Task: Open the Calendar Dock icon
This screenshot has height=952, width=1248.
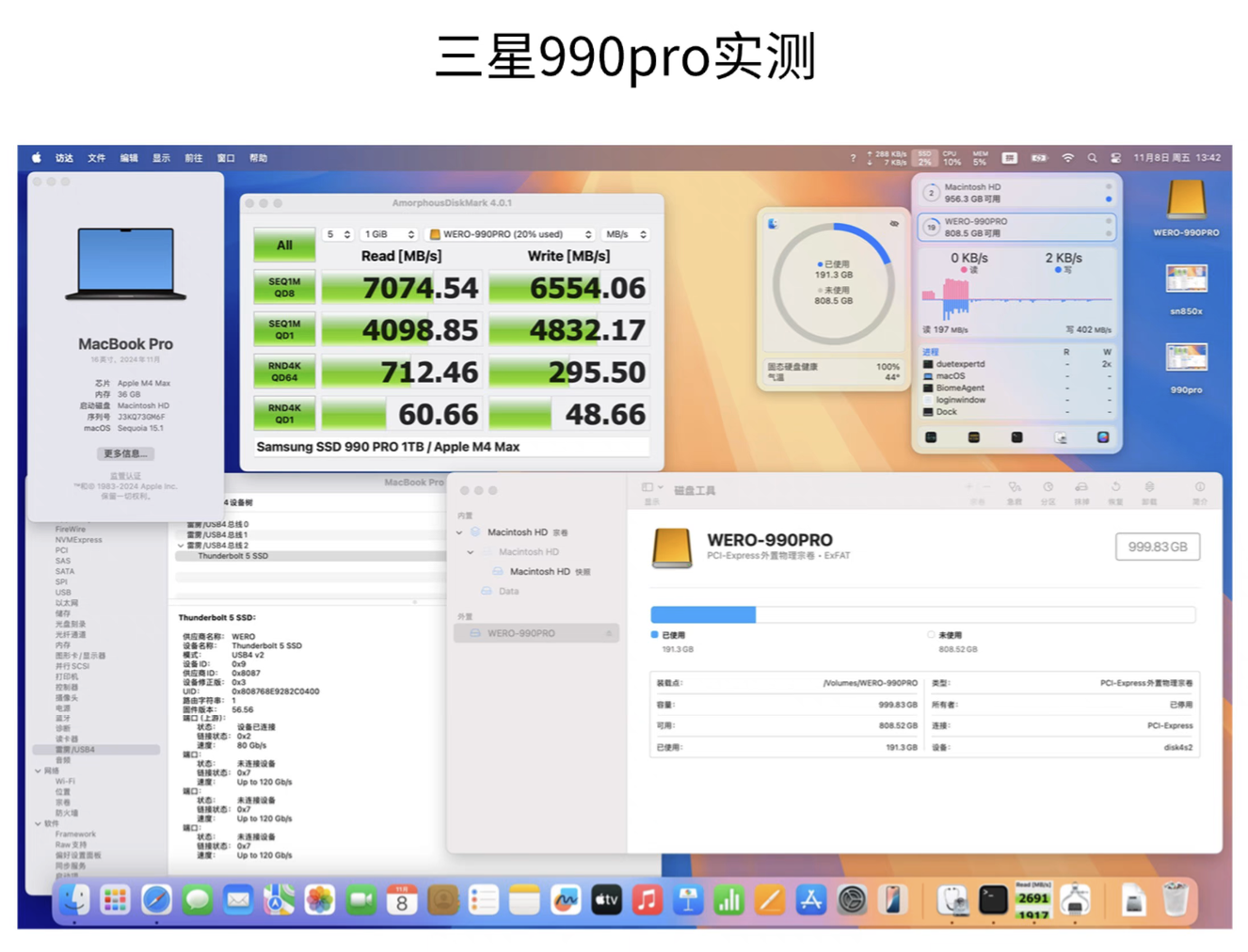Action: coord(402,900)
